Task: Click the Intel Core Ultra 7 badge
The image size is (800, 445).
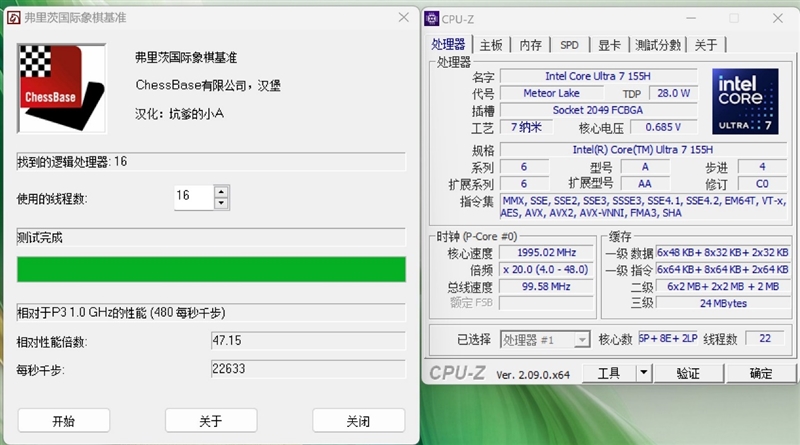Action: 745,102
